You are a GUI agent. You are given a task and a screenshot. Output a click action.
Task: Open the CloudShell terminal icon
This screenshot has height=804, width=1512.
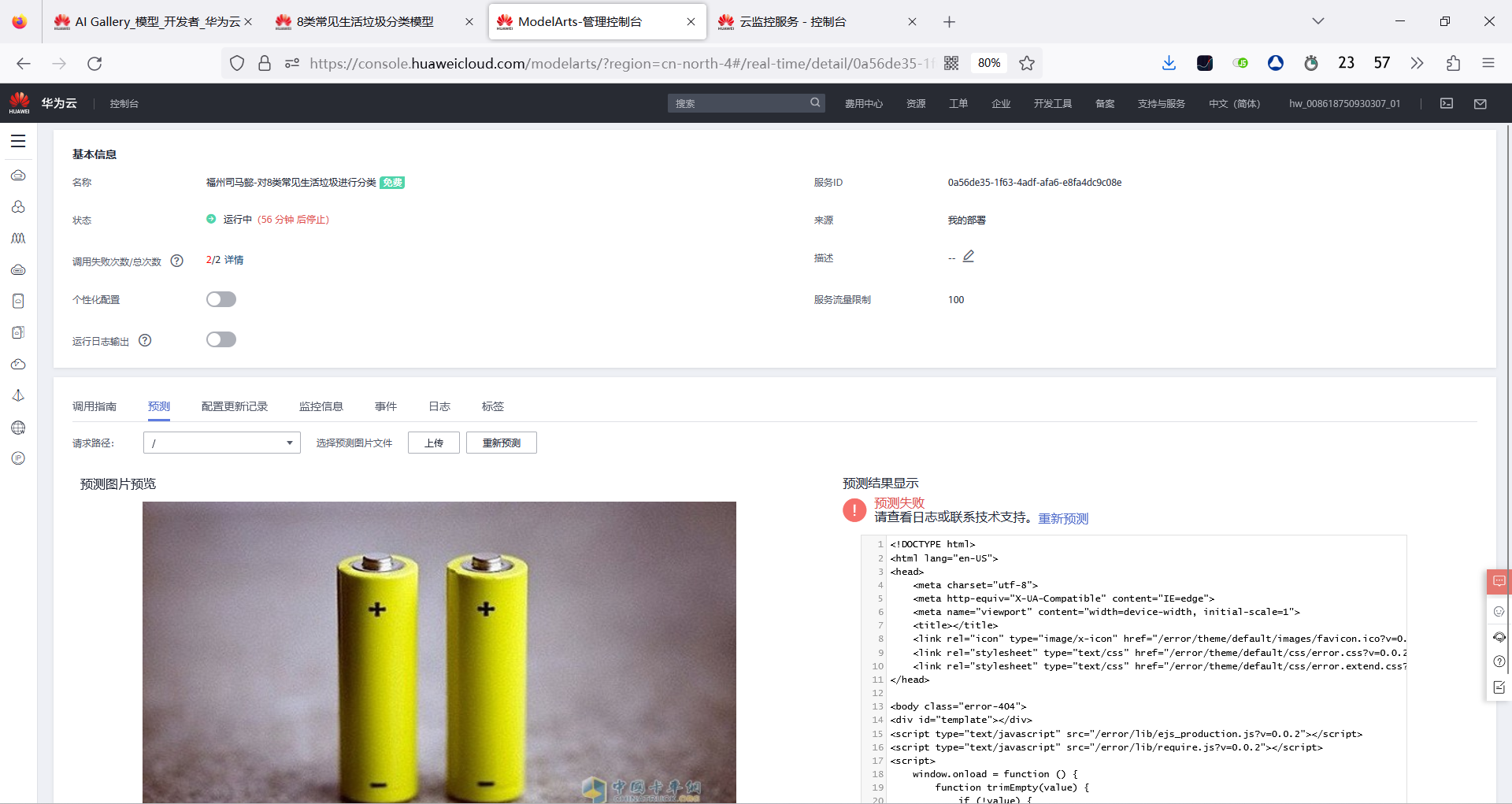pos(1447,103)
